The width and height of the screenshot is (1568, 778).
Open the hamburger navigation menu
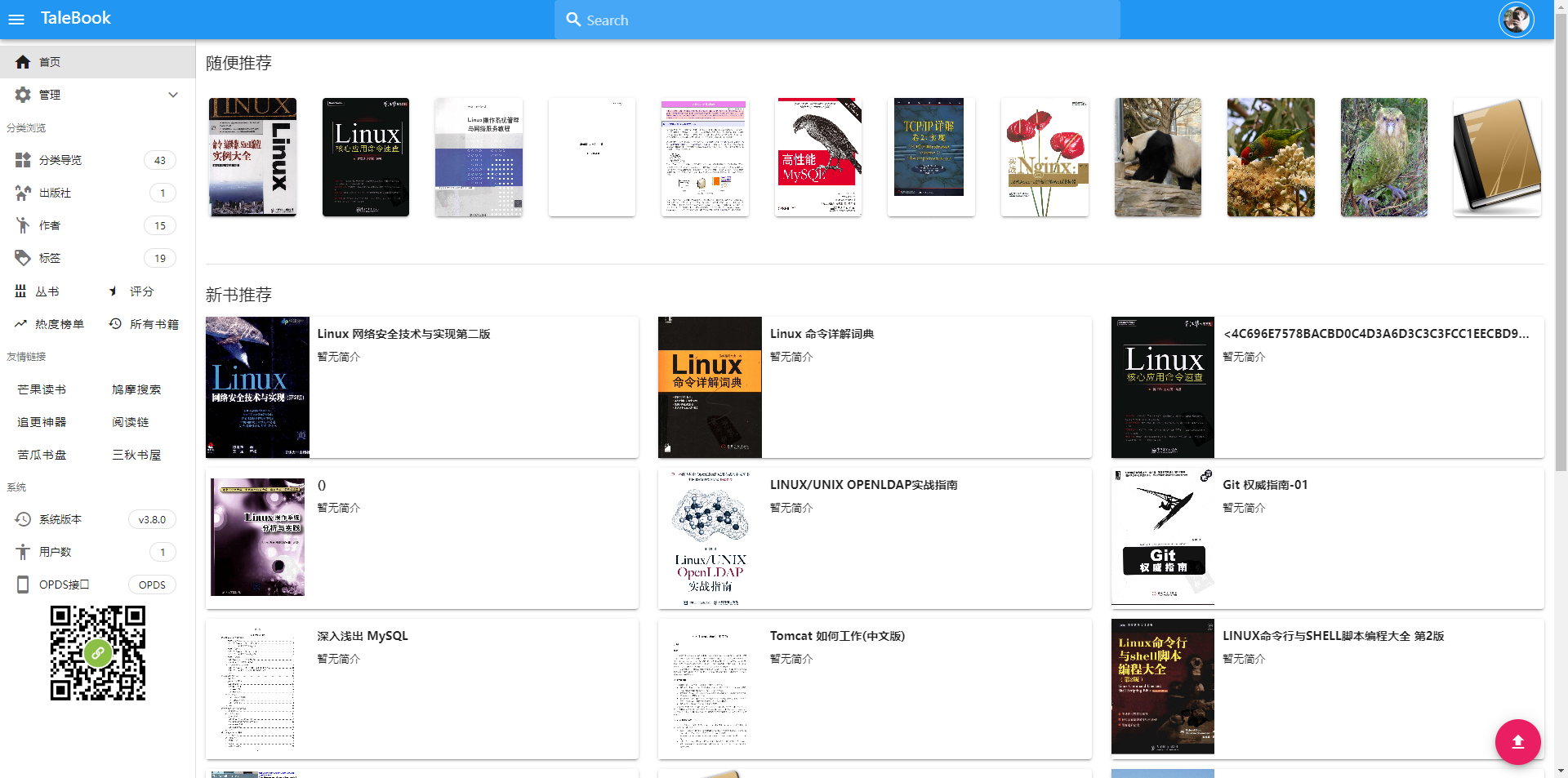(16, 19)
